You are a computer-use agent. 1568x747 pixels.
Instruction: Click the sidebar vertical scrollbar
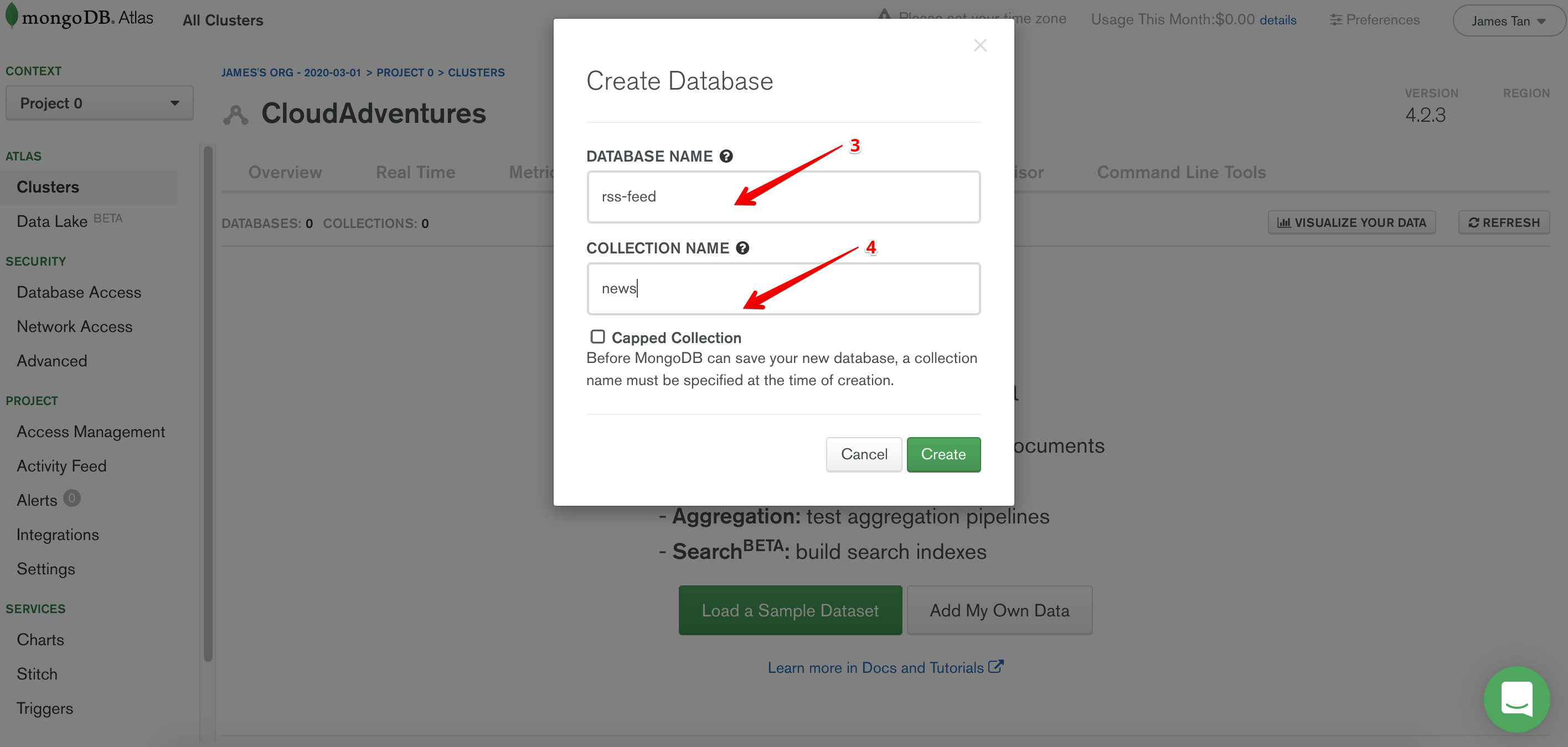(x=208, y=402)
